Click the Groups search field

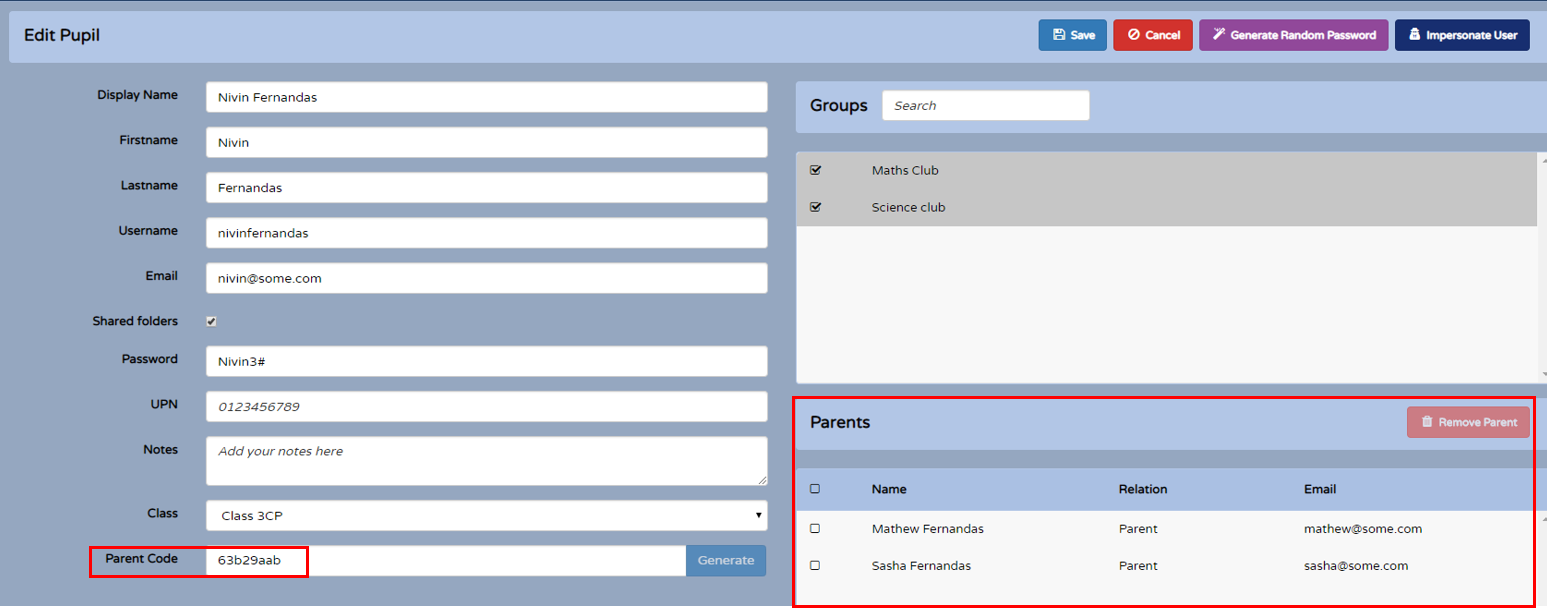[985, 105]
